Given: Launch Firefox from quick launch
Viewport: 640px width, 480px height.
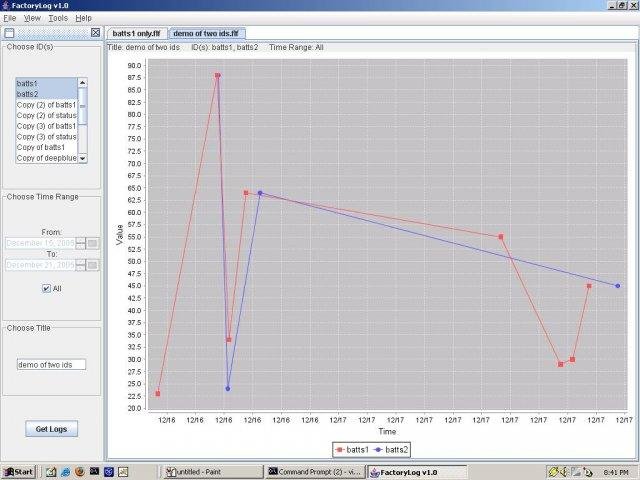Looking at the screenshot, I should pos(80,472).
